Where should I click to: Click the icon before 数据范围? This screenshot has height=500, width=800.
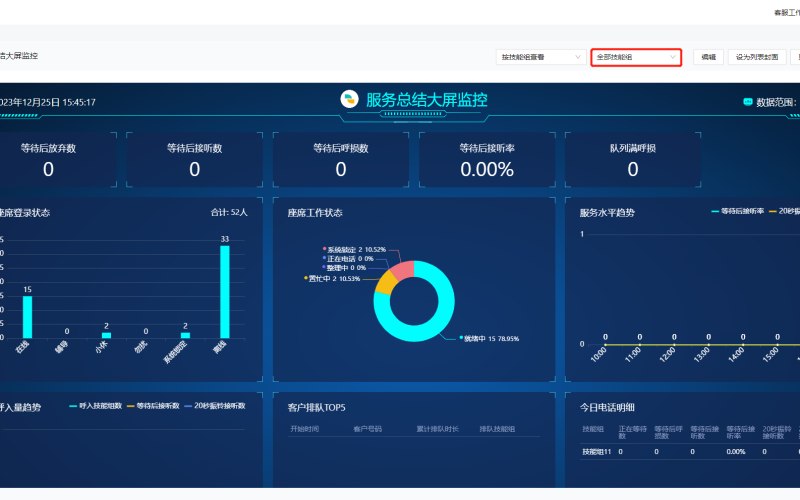point(747,102)
